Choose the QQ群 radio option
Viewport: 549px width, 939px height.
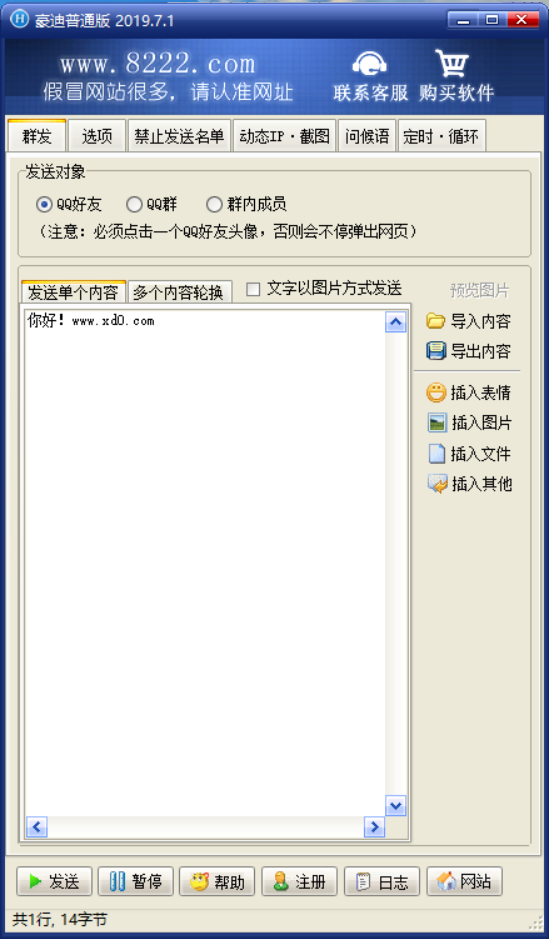pos(134,205)
